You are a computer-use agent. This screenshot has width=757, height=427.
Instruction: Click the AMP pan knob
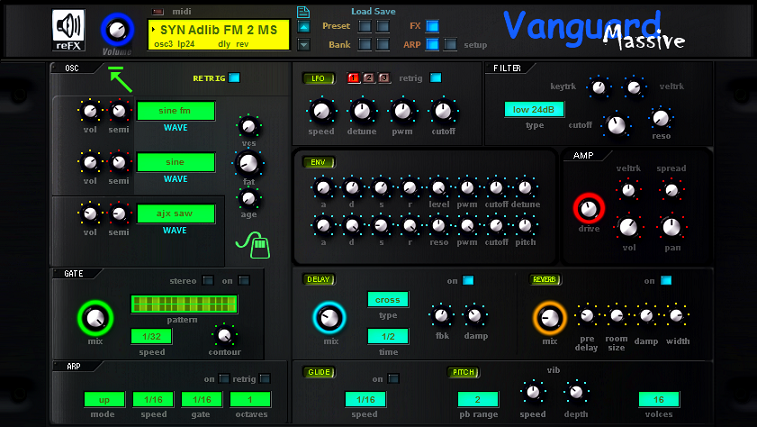(671, 227)
